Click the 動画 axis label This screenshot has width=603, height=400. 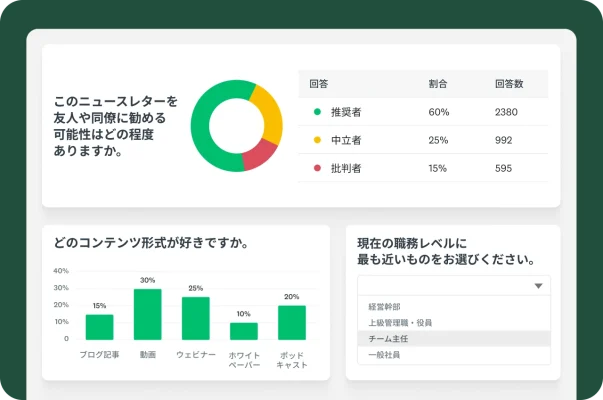(x=148, y=355)
